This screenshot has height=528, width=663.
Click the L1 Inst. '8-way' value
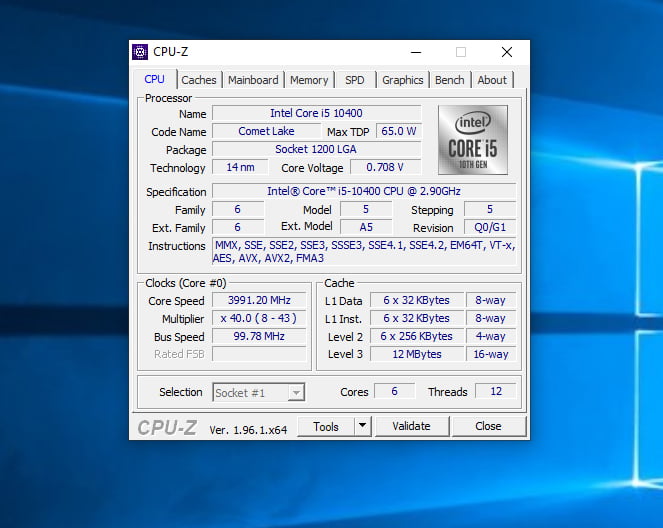pyautogui.click(x=490, y=318)
